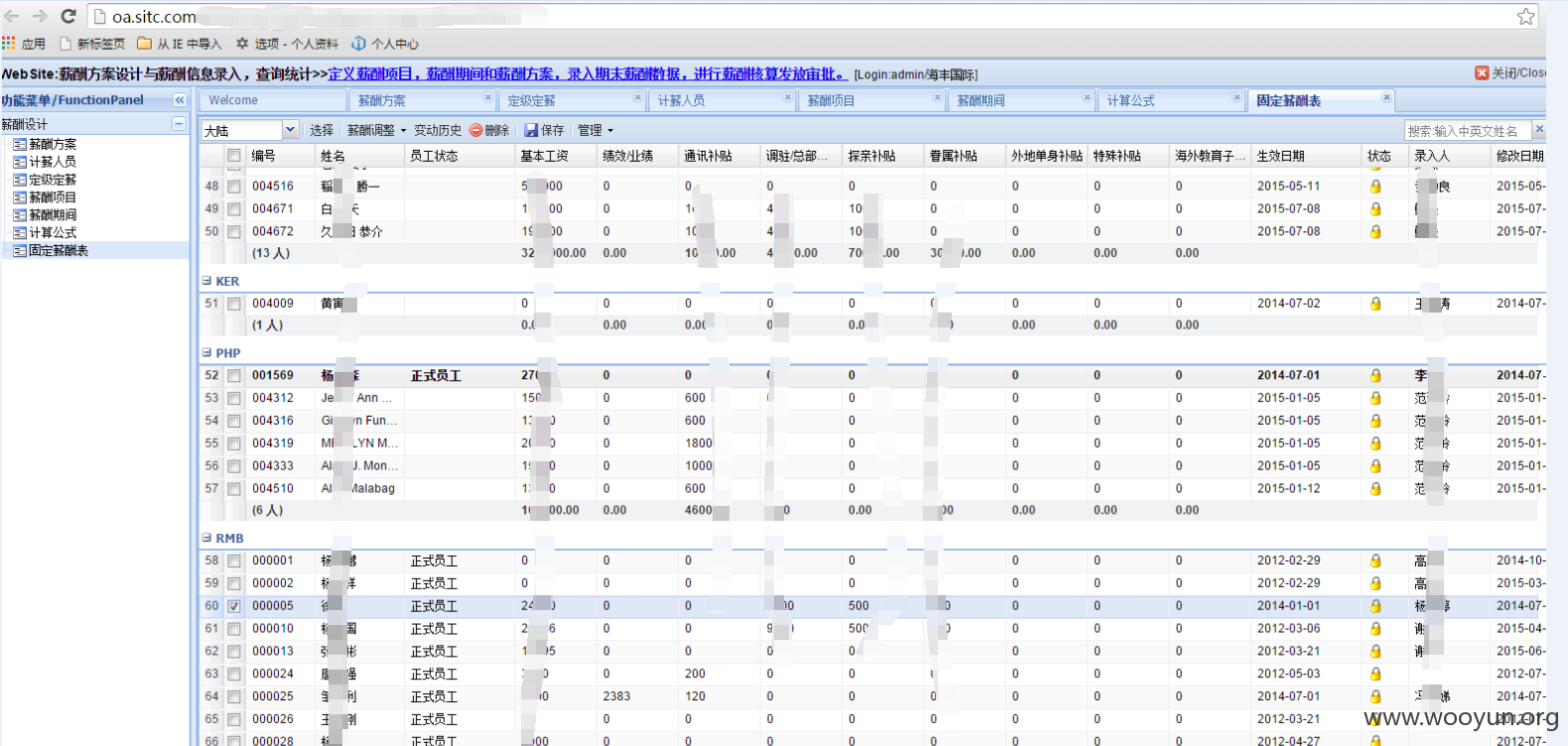
Task: Open 选项 - 个人资料 settings bookmark
Action: (287, 44)
